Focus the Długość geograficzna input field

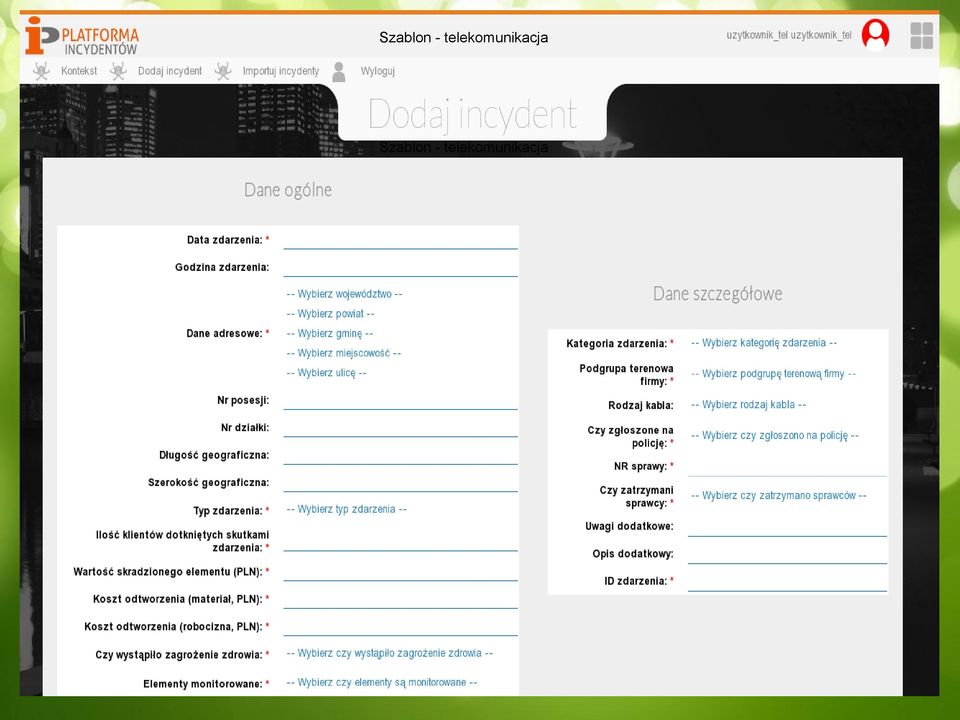400,456
